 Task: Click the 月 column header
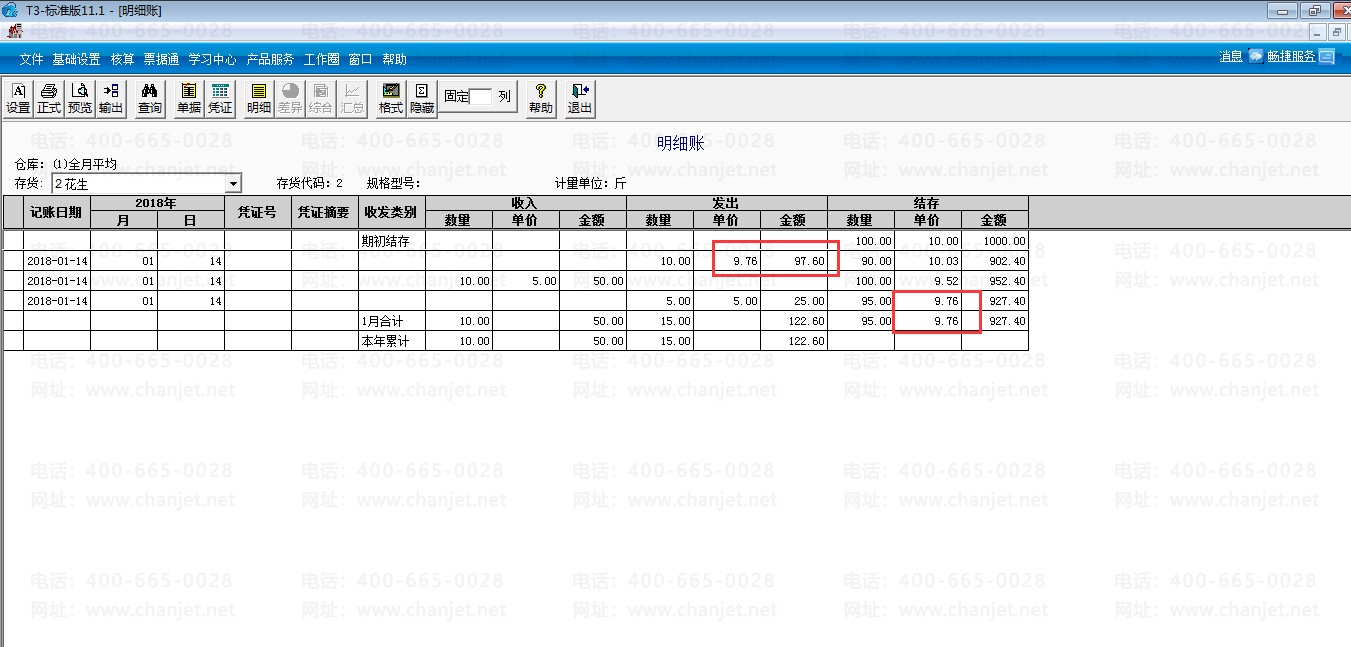124,220
